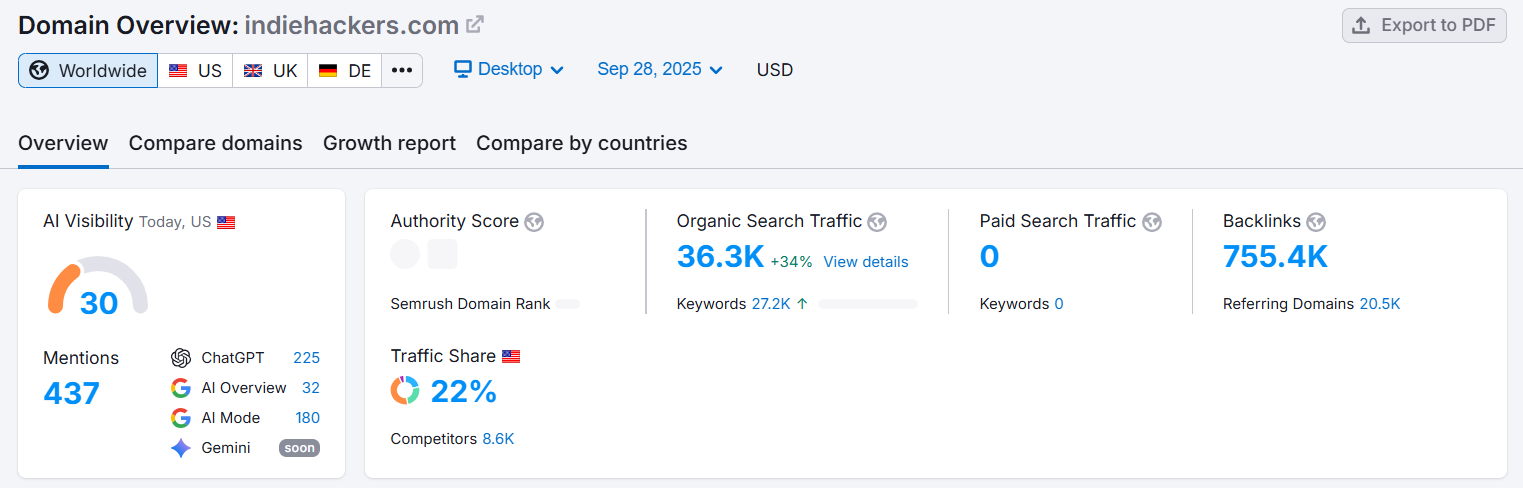This screenshot has width=1523, height=488.
Task: Open Referring Domains count 20.5K
Action: click(x=1380, y=304)
